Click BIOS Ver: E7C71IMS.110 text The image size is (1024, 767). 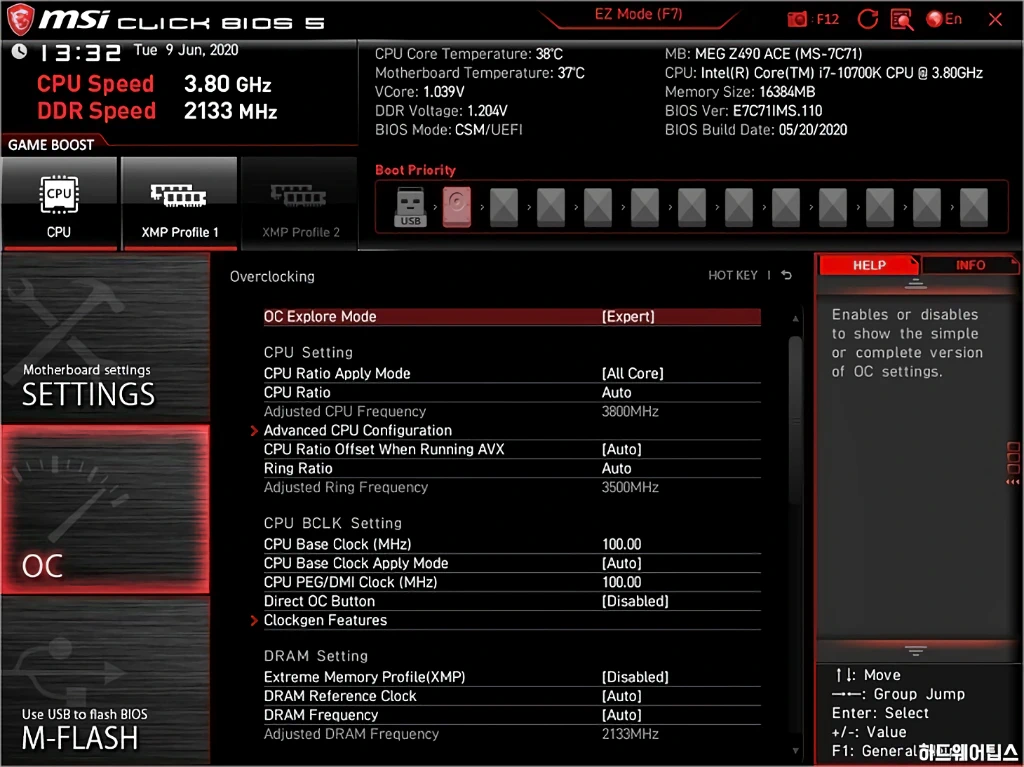pyautogui.click(x=743, y=111)
